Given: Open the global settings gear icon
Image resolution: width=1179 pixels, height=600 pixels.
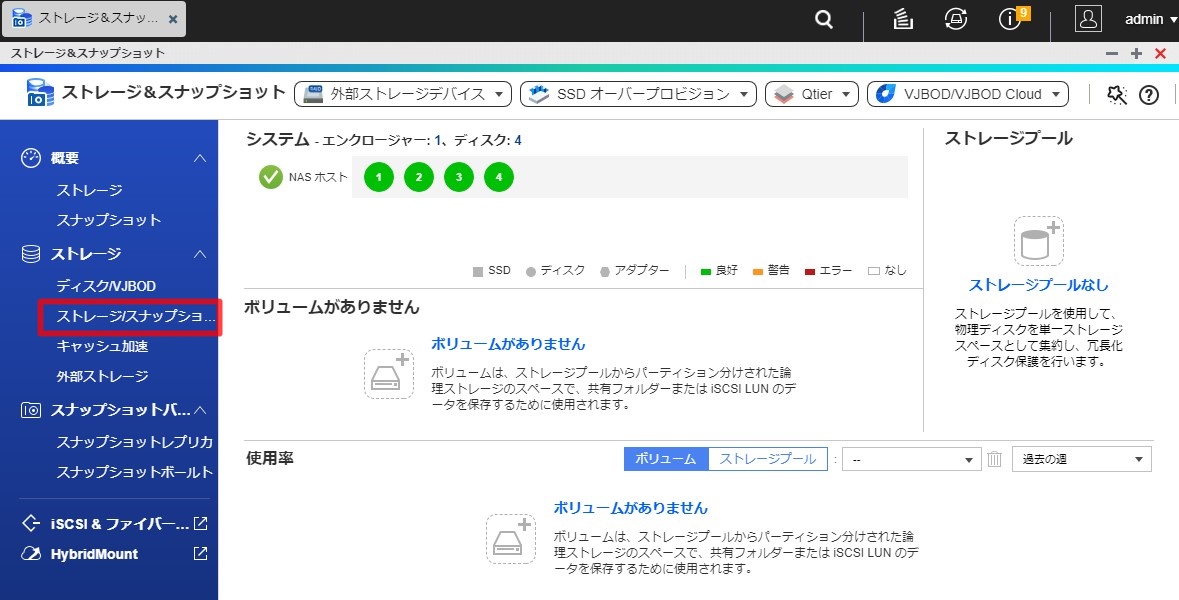Looking at the screenshot, I should click(1117, 95).
